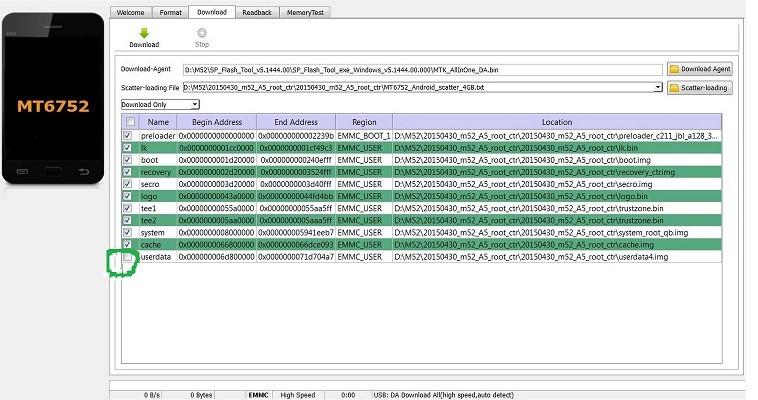Click end address 0x0000000071d704a7
The image size is (758, 400).
[x=296, y=257]
